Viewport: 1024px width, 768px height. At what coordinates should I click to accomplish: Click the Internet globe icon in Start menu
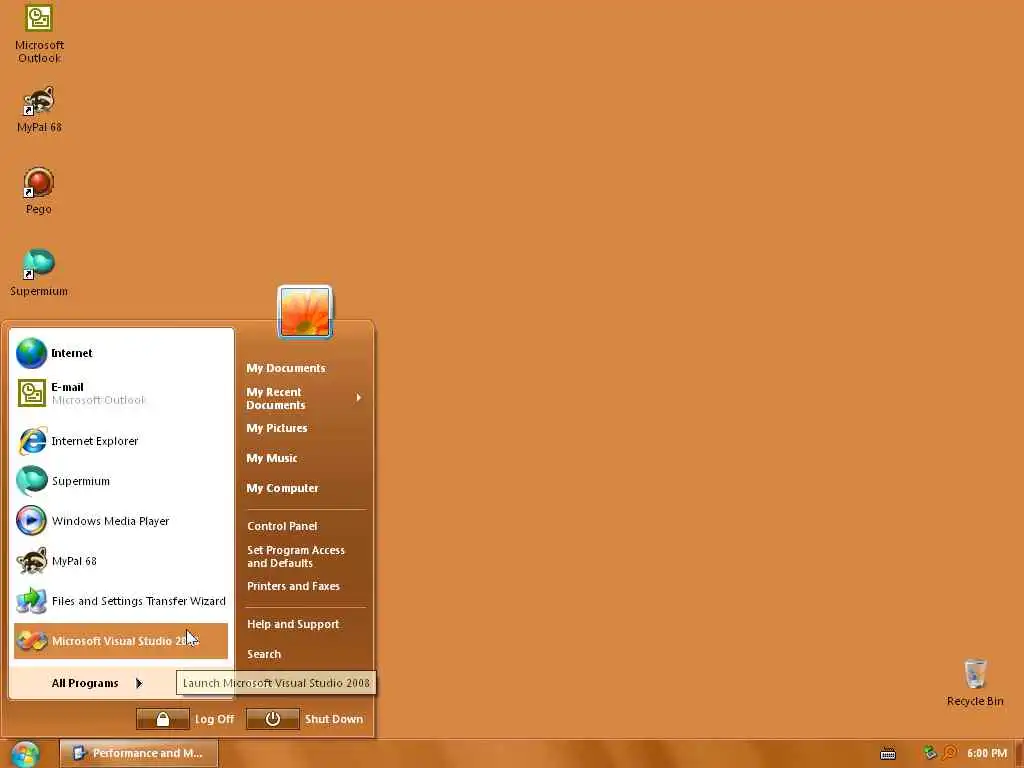(x=31, y=353)
